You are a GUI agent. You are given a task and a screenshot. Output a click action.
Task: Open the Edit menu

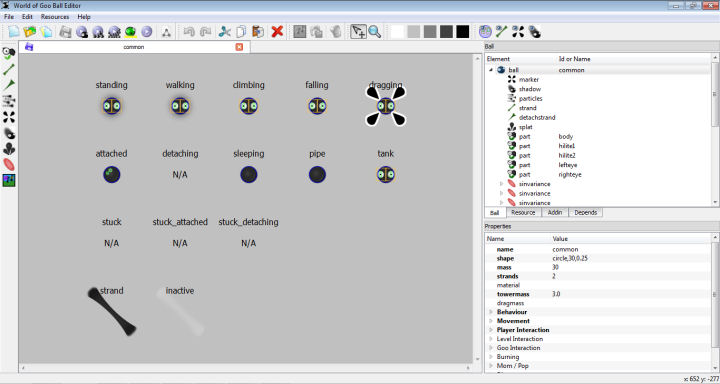pos(27,17)
